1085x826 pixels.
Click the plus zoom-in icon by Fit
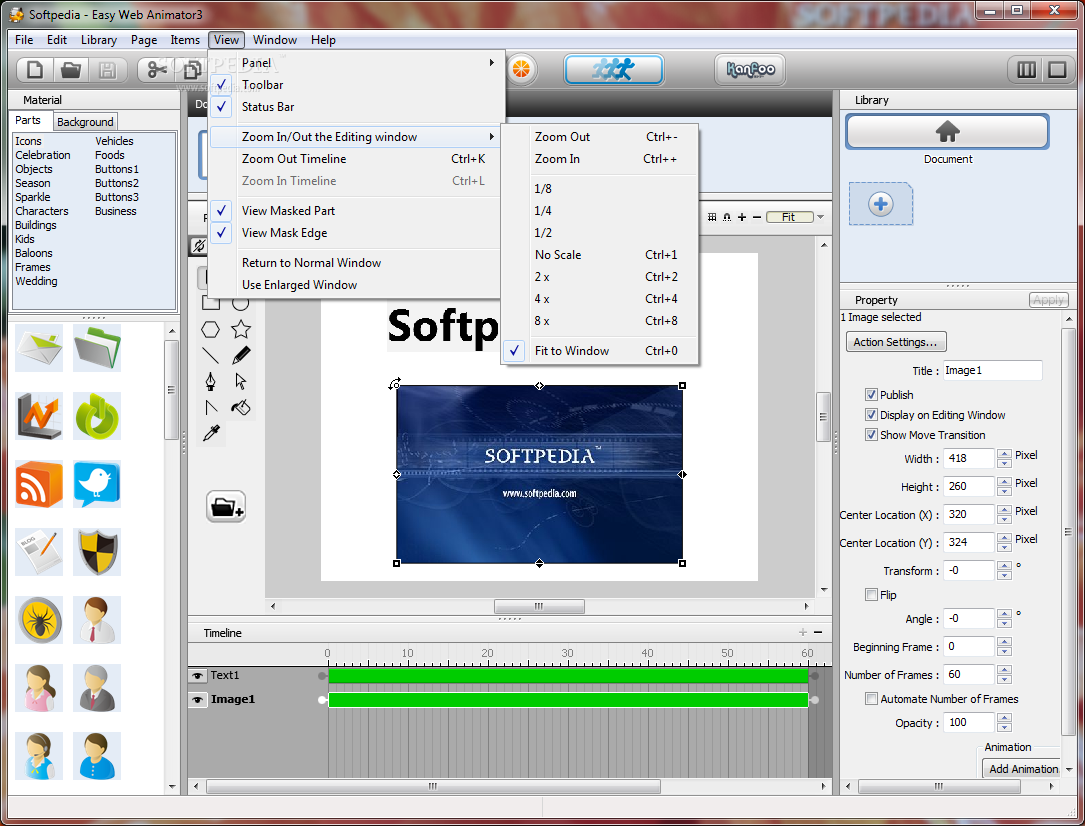[742, 217]
